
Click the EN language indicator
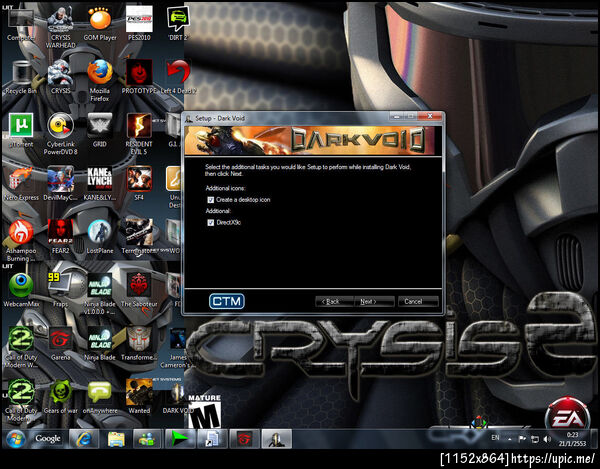pos(495,438)
